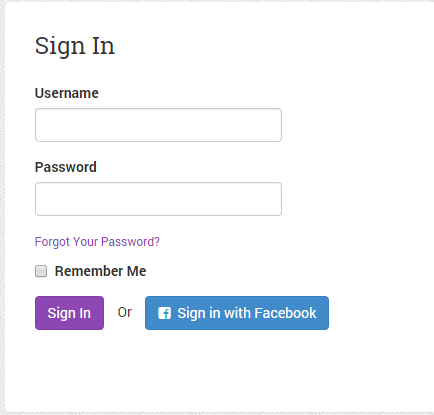434x415 pixels.
Task: Focus the Username text field
Action: click(158, 125)
